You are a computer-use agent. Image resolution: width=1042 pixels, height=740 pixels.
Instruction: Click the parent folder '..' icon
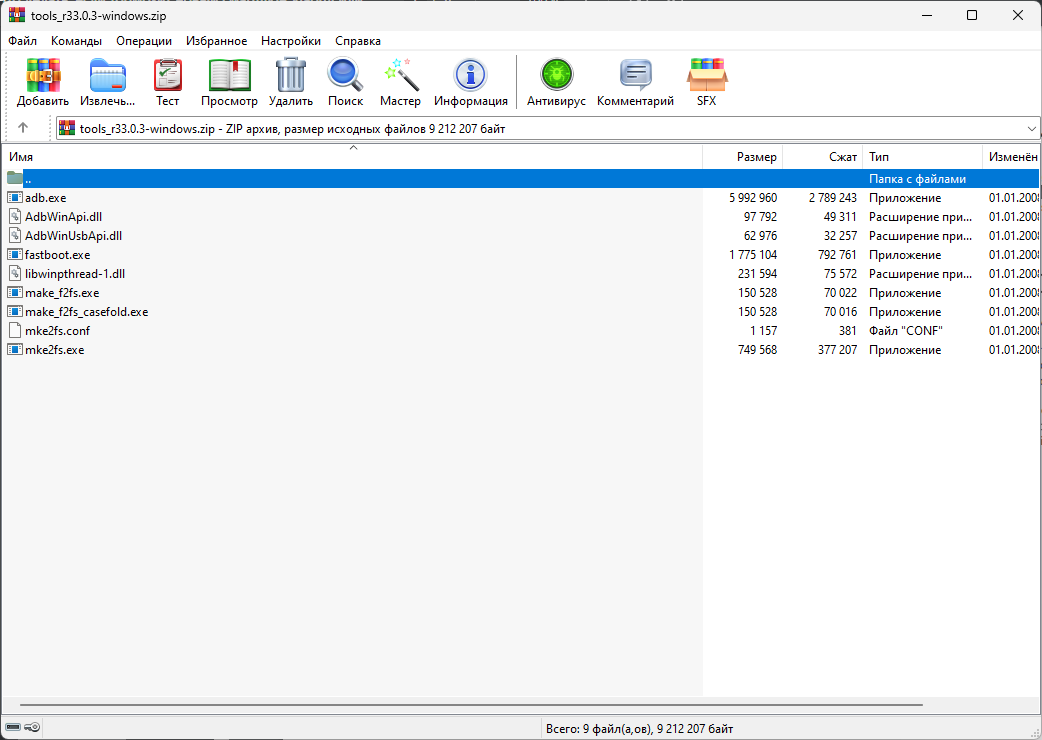tap(15, 178)
